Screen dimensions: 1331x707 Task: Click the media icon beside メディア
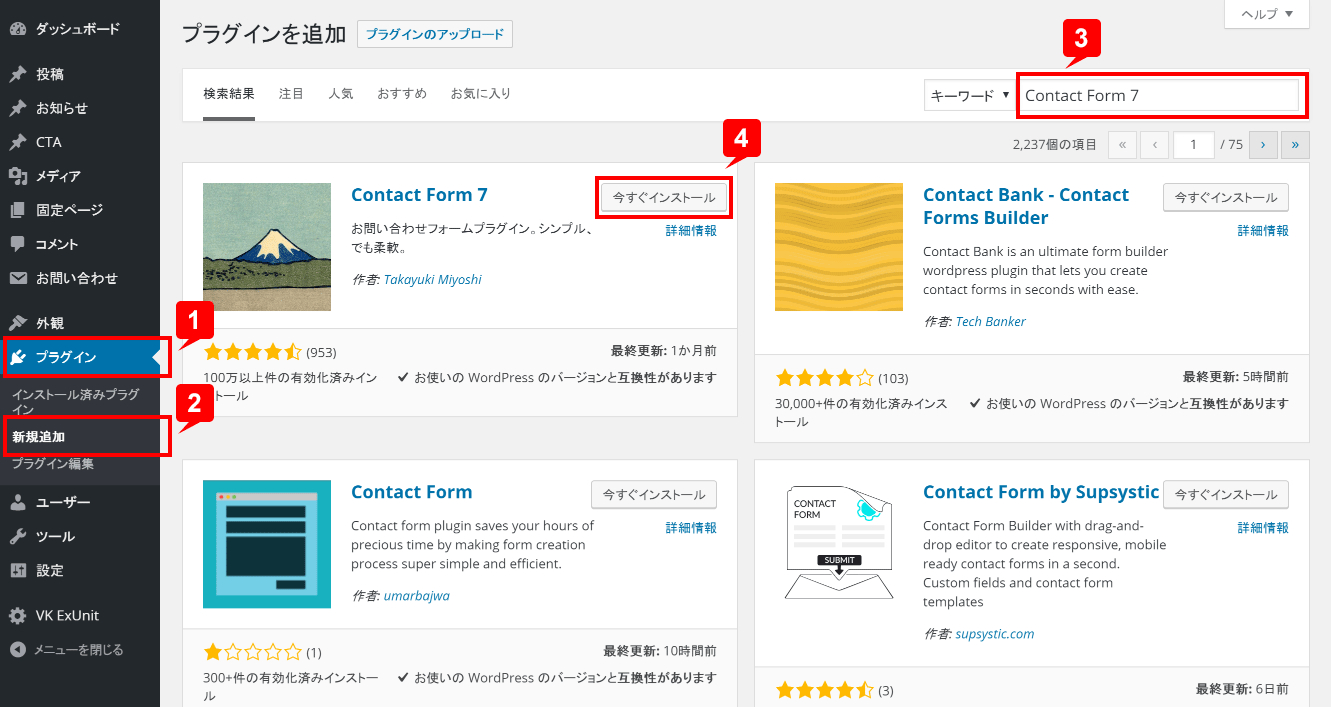pos(18,176)
